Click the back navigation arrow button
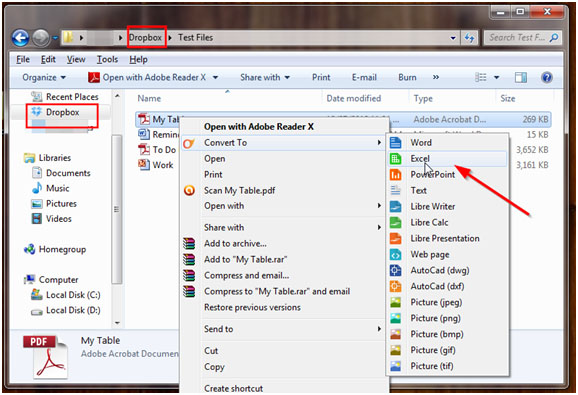Image resolution: width=578 pixels, height=395 pixels. click(21, 38)
